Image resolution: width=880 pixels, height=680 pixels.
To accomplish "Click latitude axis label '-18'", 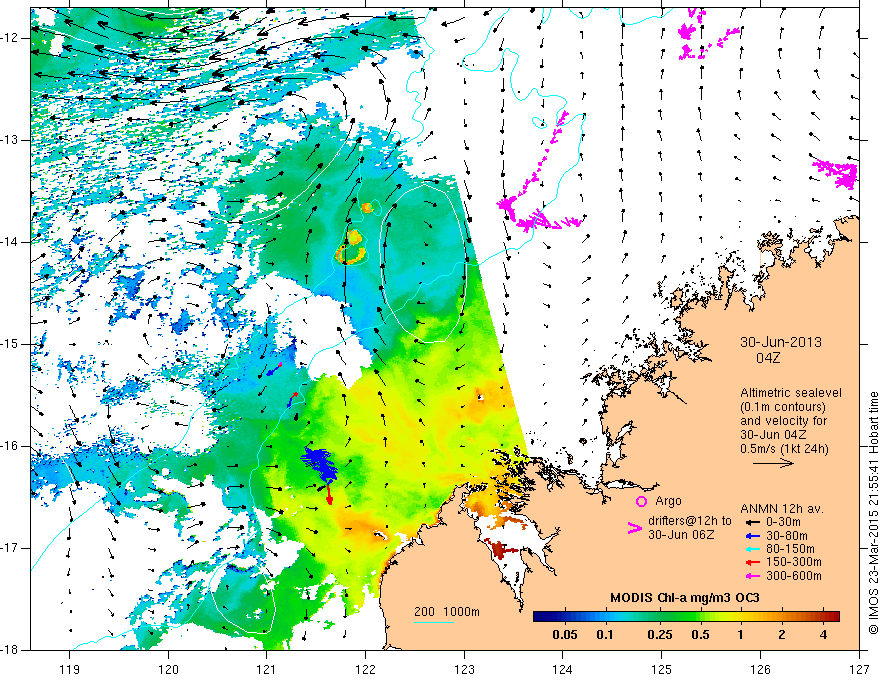I will [x=11, y=650].
